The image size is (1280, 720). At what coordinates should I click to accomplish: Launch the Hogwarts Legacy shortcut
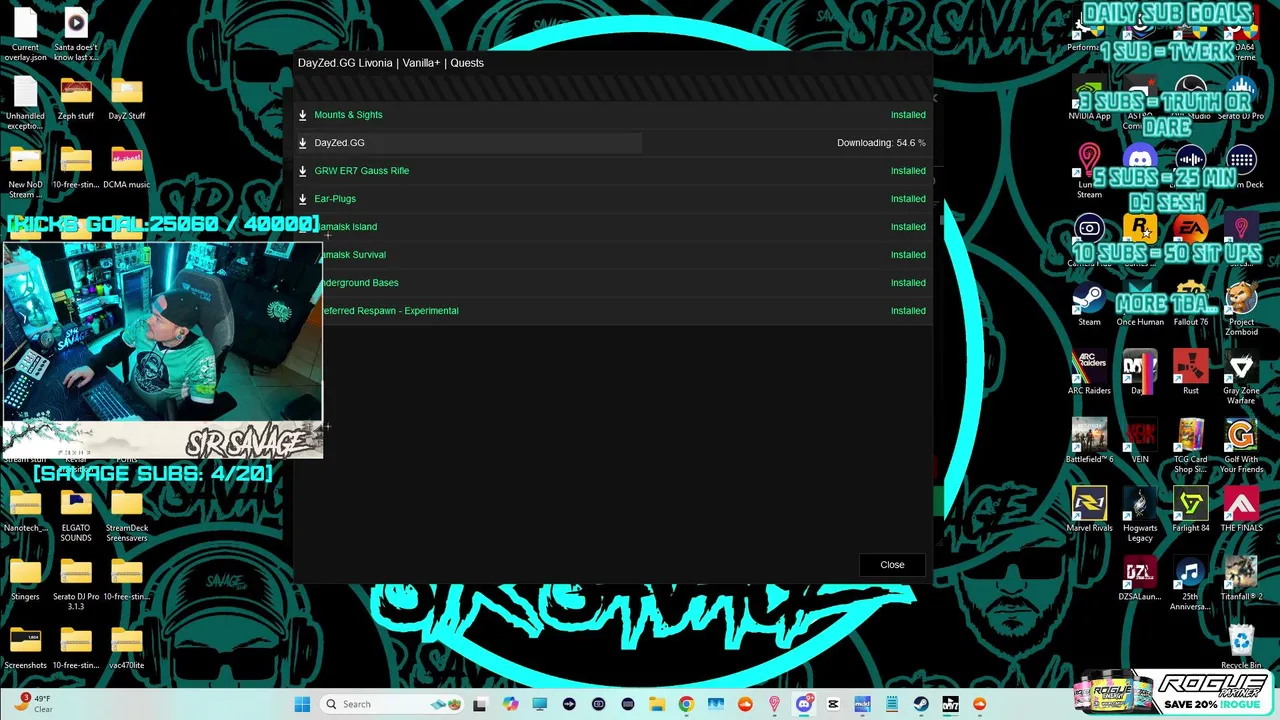[x=1140, y=515]
